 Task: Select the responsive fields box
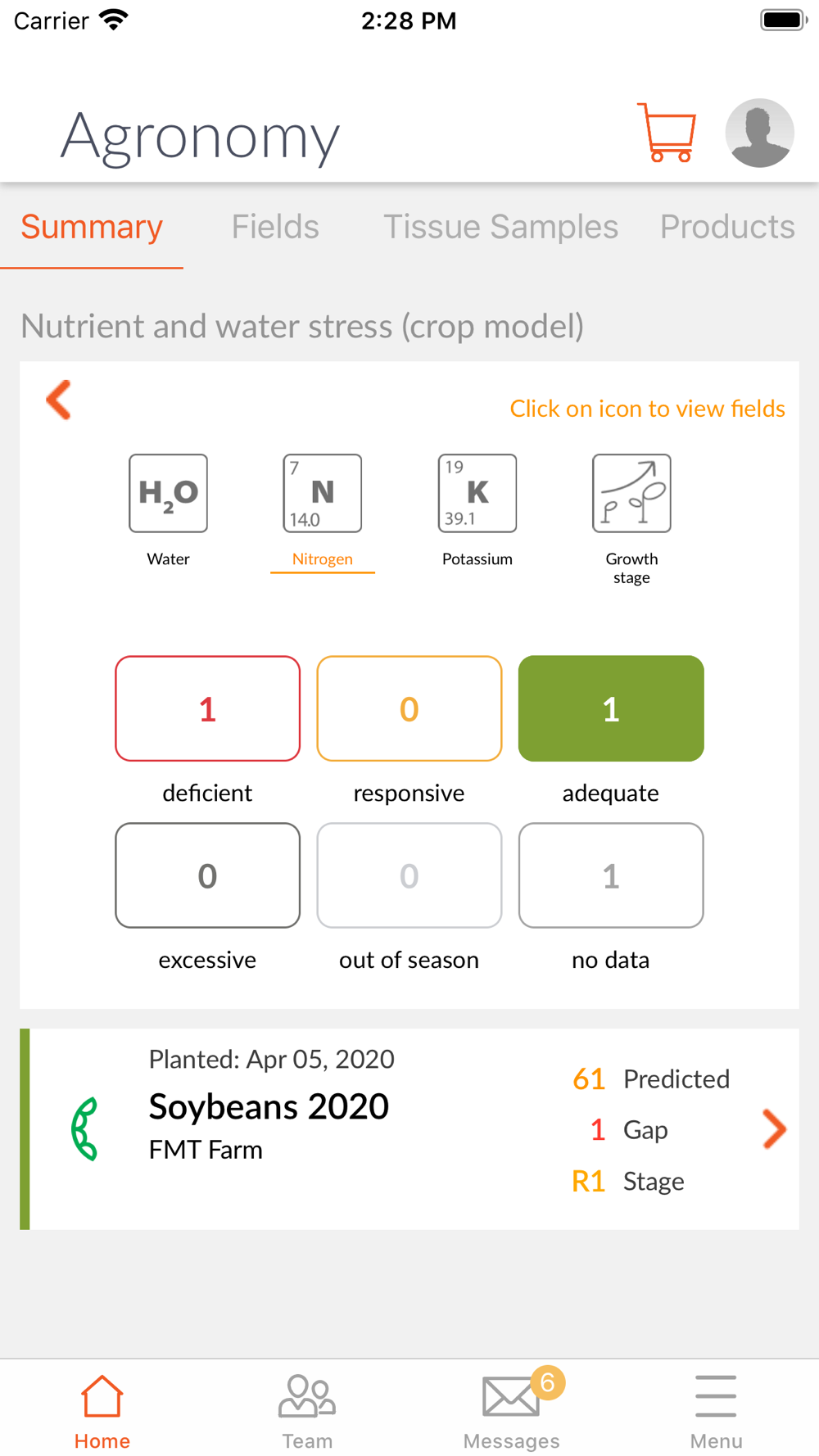(x=409, y=708)
